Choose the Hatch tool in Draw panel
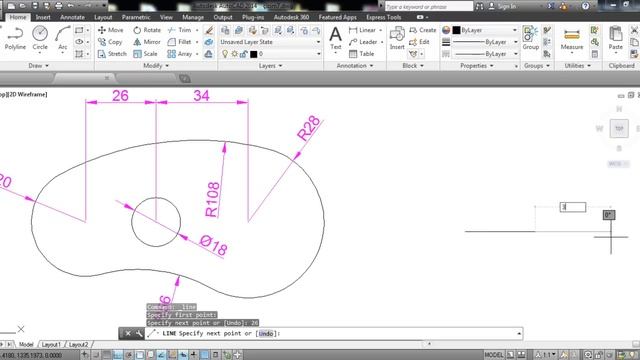The height and width of the screenshot is (360, 640). pos(79,54)
